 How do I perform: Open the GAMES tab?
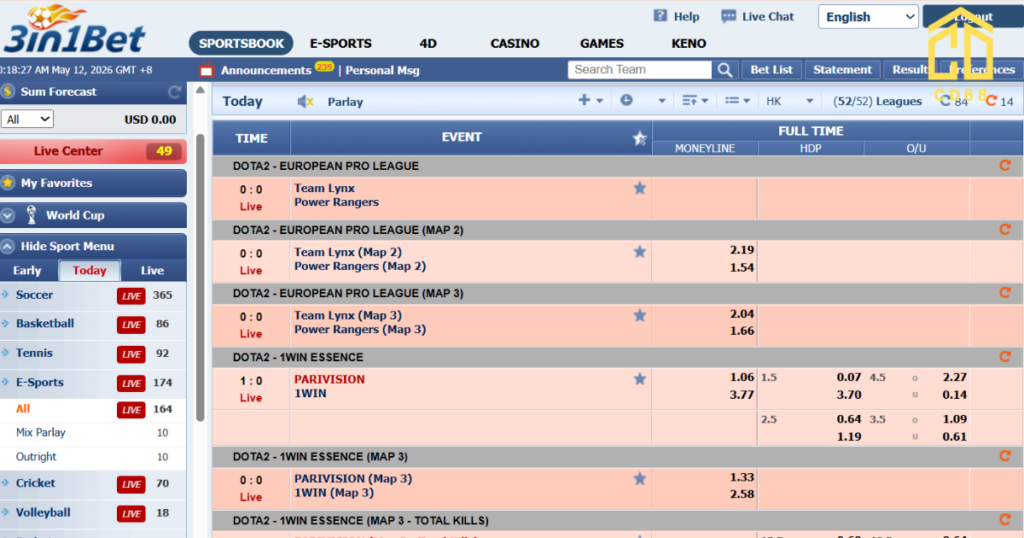pyautogui.click(x=602, y=44)
